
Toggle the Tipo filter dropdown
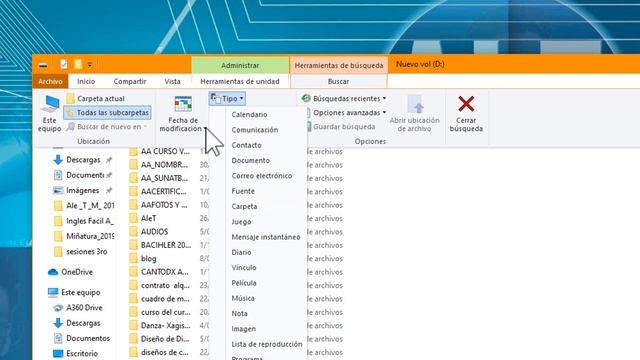tap(227, 98)
